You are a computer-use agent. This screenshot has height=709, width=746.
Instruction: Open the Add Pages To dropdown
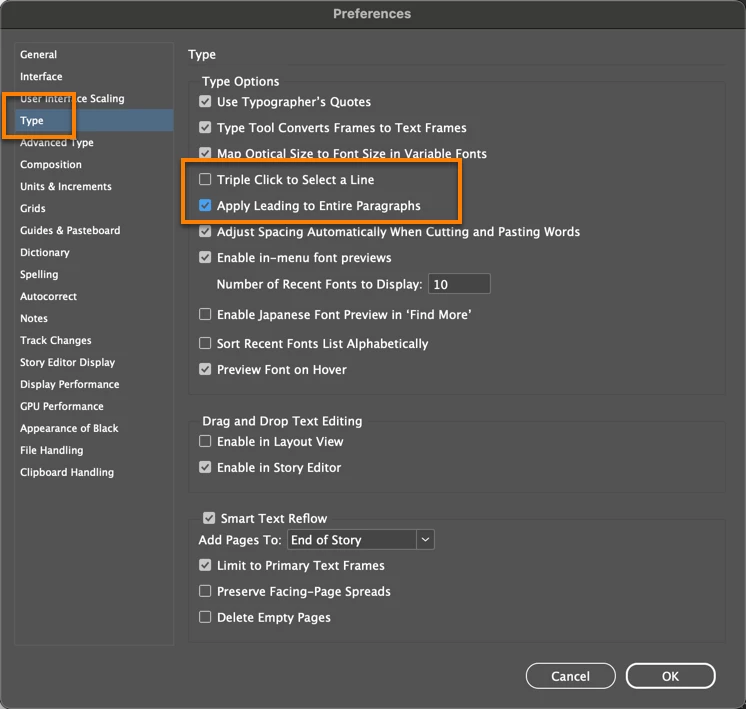(361, 540)
